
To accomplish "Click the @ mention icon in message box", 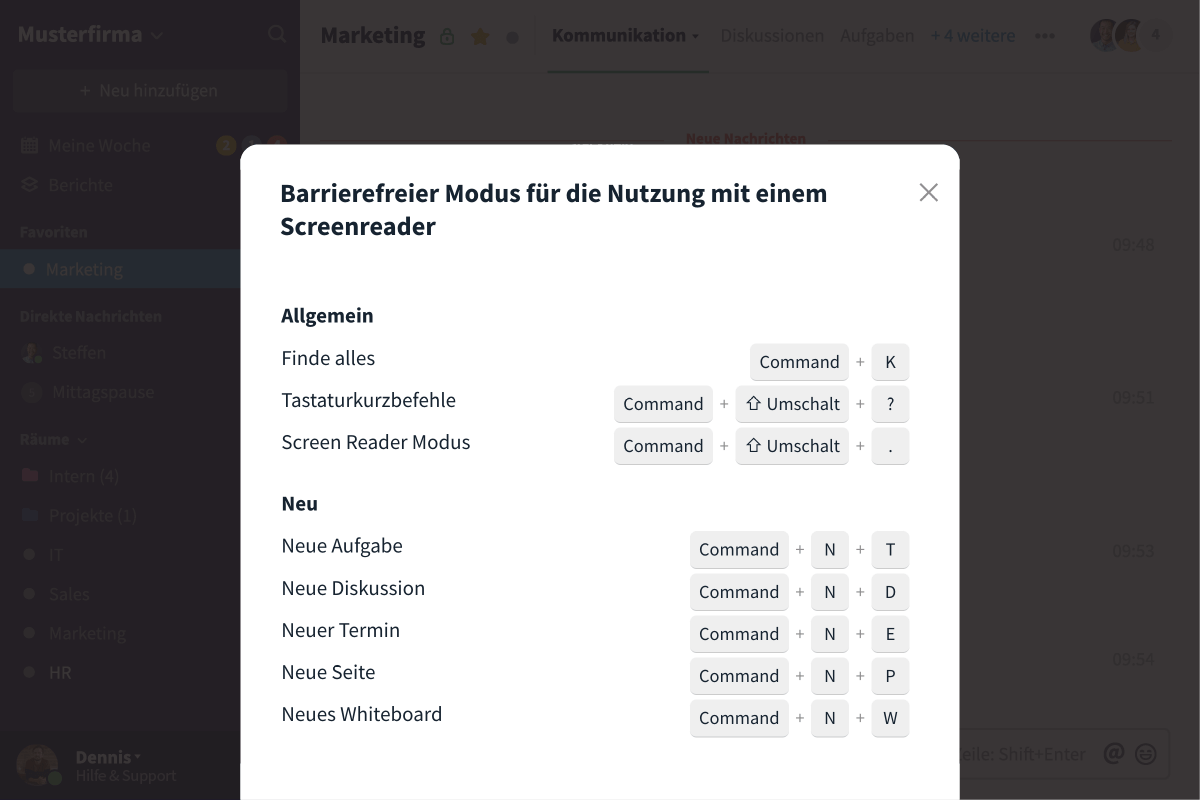I will click(x=1113, y=753).
